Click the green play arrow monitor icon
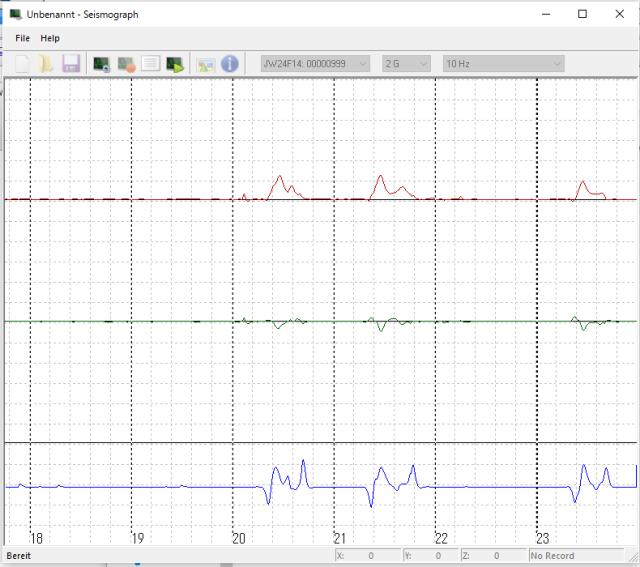Image resolution: width=640 pixels, height=567 pixels. click(175, 64)
